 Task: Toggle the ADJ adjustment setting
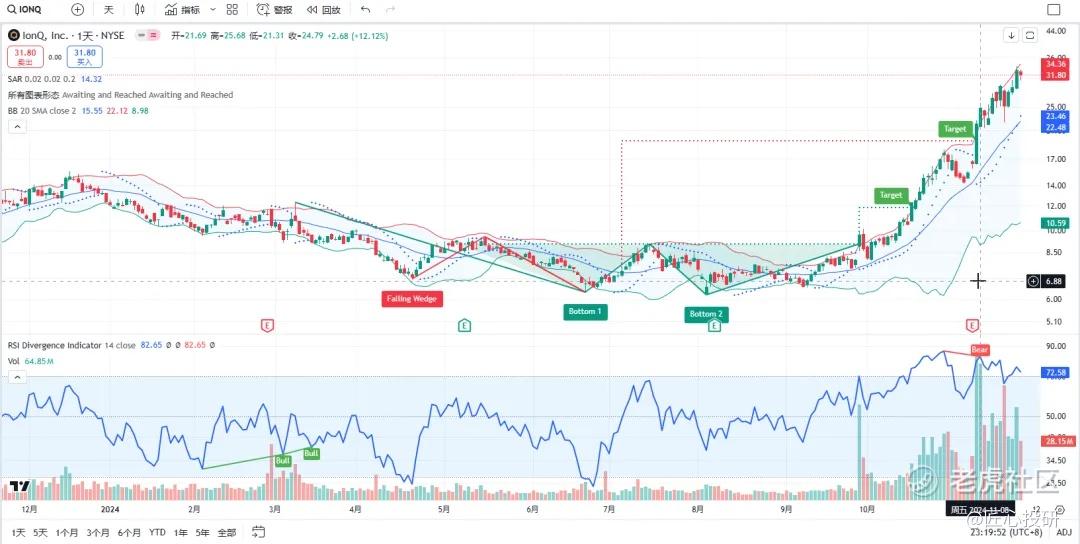(x=1063, y=532)
